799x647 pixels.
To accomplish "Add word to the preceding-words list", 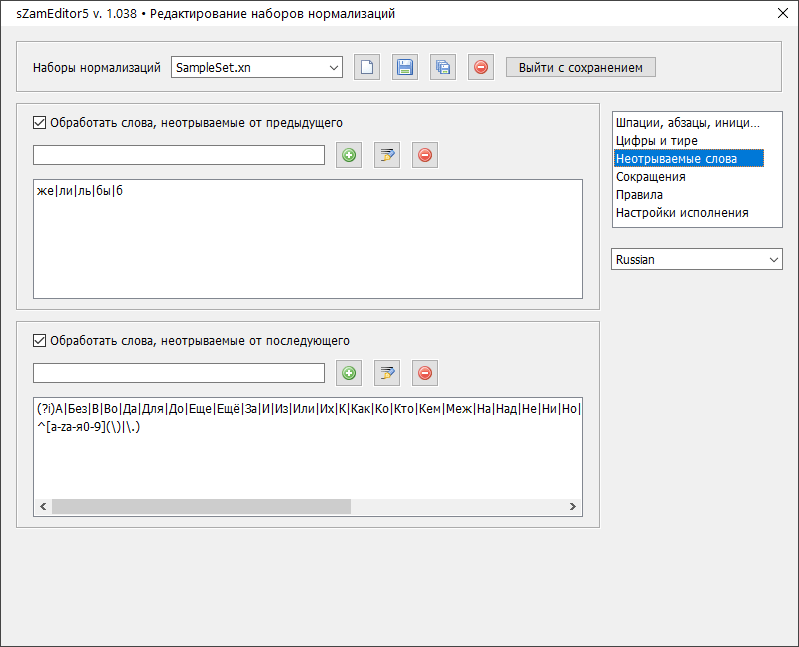I will click(x=349, y=155).
